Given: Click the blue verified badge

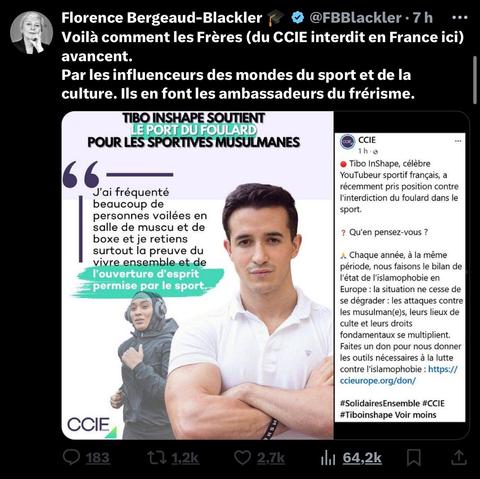Looking at the screenshot, I should [x=297, y=18].
